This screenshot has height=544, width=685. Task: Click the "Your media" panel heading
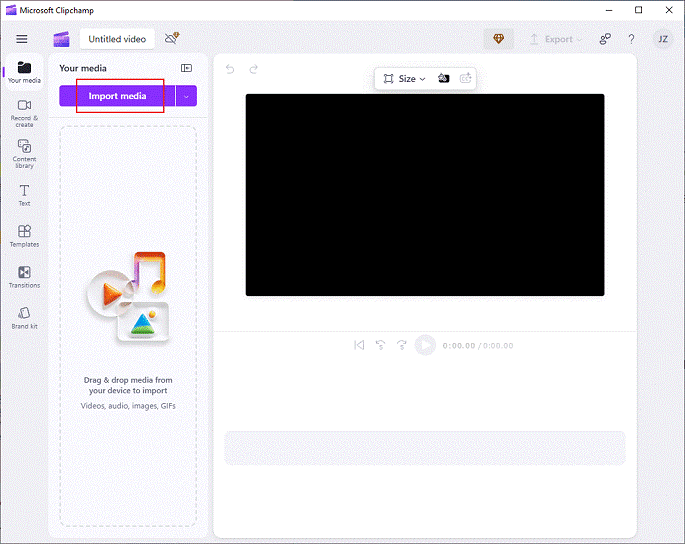(83, 68)
